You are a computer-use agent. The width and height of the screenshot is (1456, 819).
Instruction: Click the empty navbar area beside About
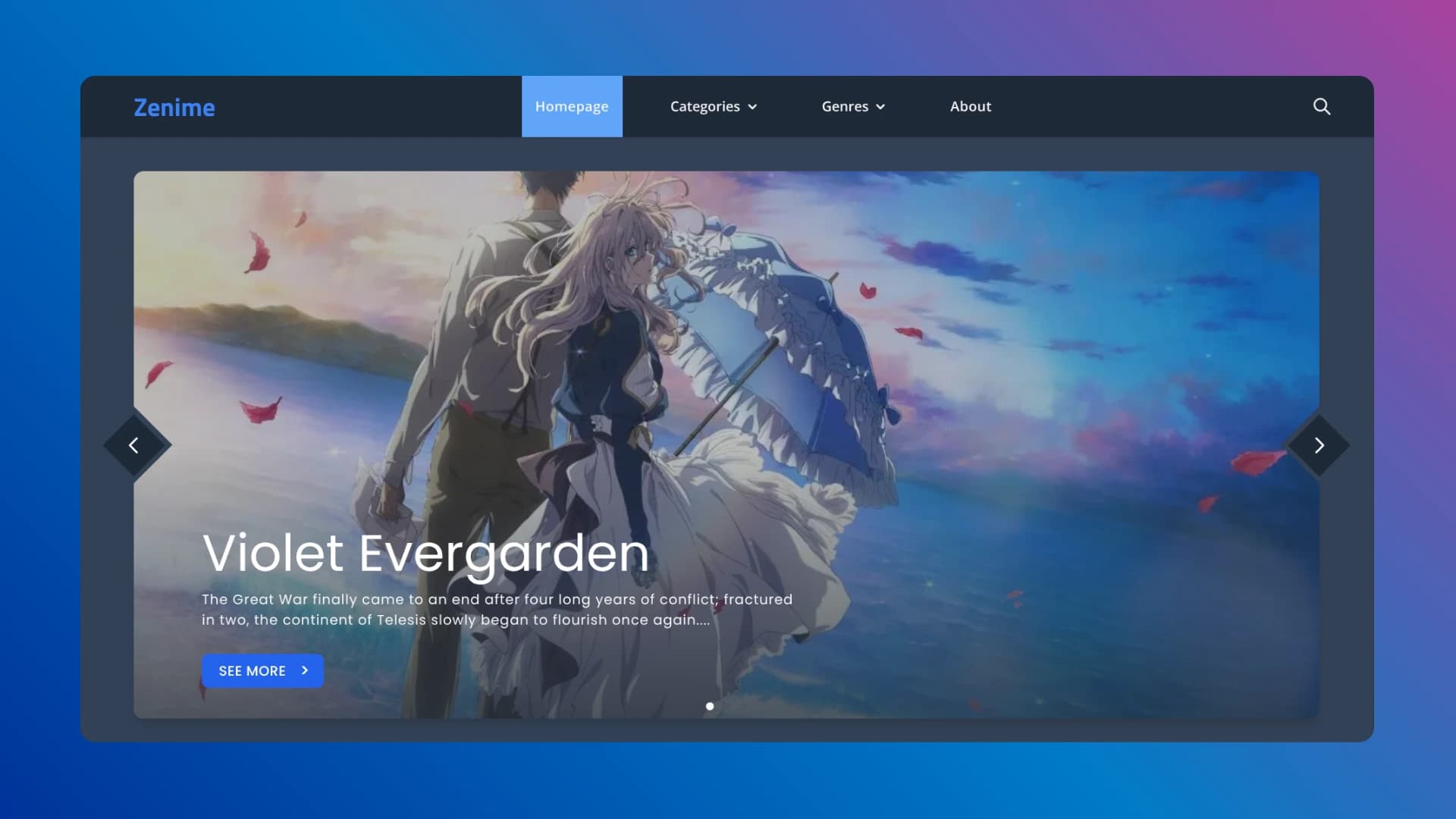[x=1137, y=107]
